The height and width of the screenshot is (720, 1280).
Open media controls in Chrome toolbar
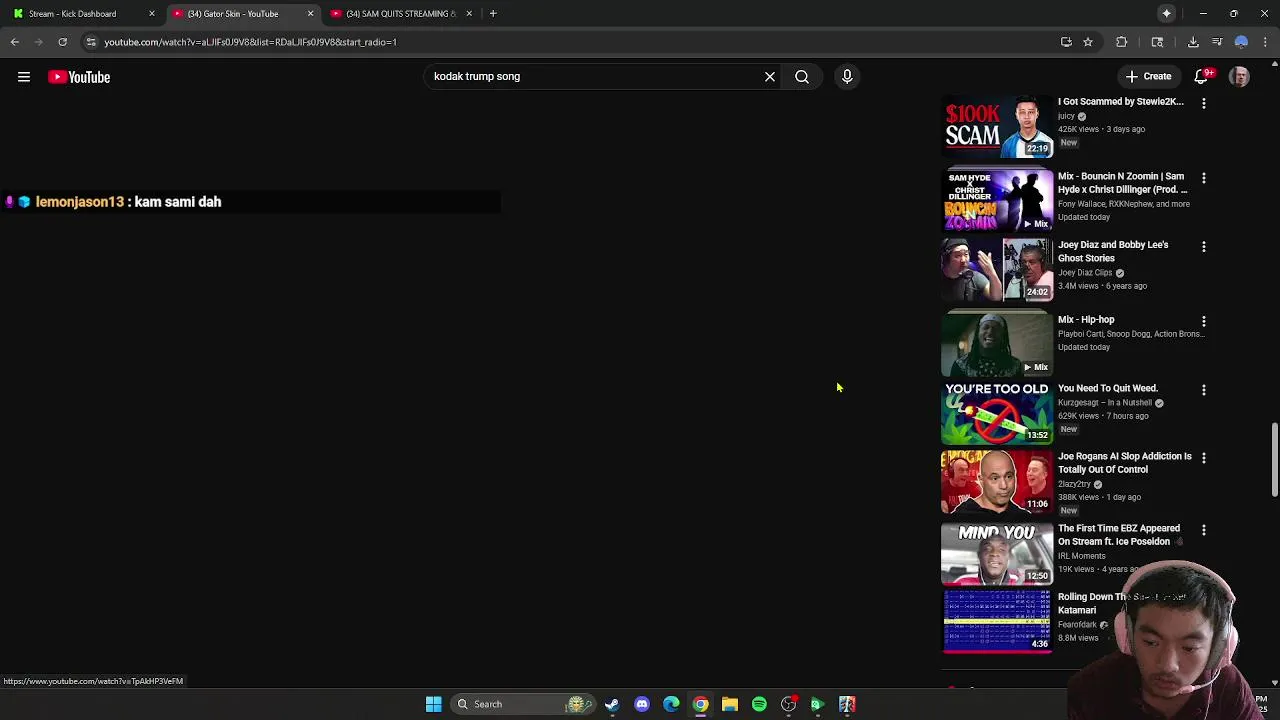tap(1217, 42)
